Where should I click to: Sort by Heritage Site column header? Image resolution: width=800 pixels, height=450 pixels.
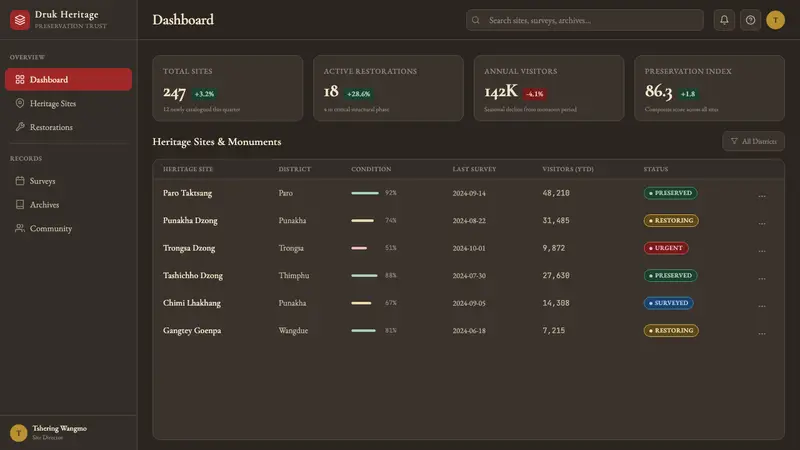pyautogui.click(x=188, y=169)
